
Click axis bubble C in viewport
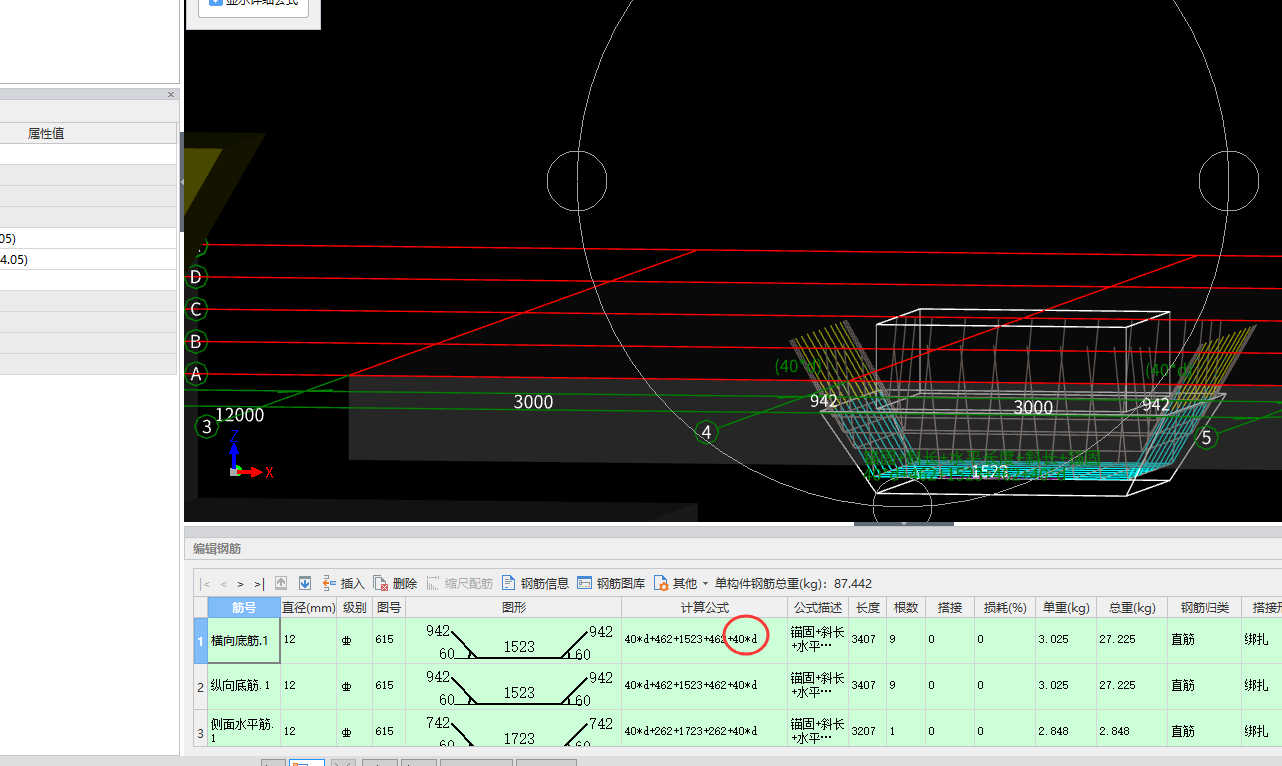pos(196,309)
